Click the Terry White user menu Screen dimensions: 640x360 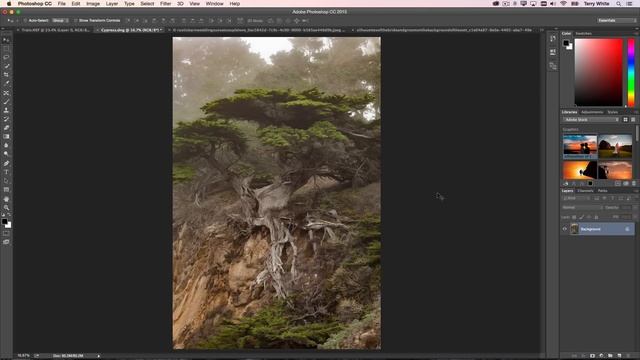point(596,4)
